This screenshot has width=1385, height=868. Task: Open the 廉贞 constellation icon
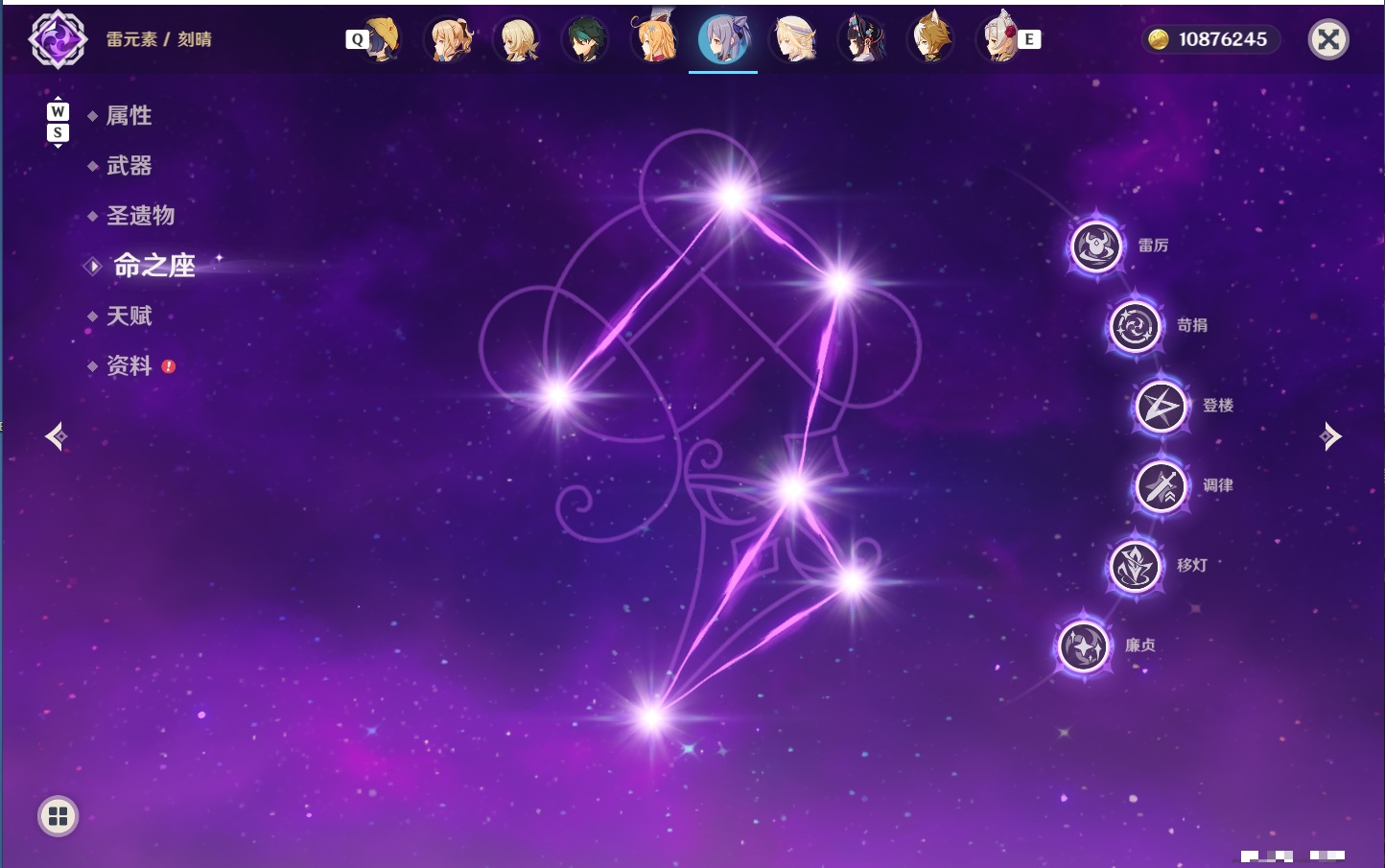(x=1083, y=645)
